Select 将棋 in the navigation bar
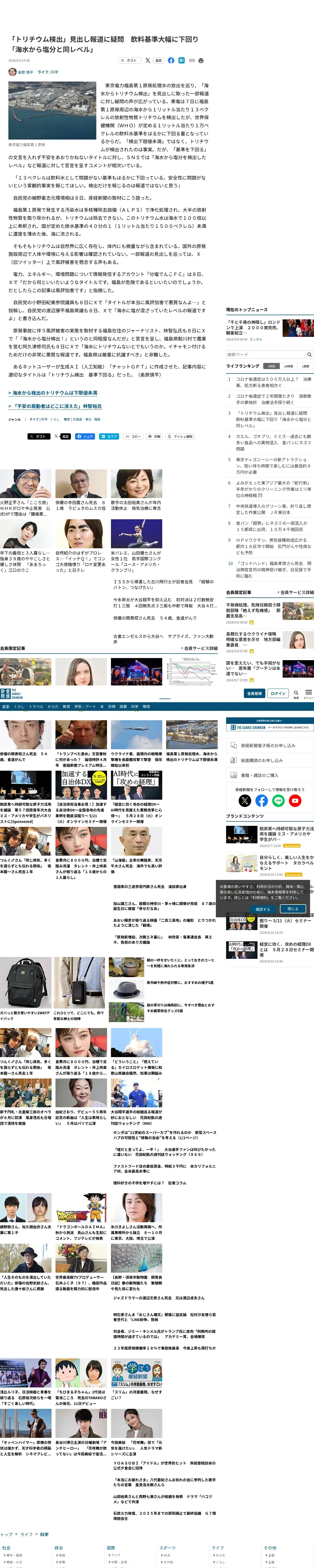Screen dimensions: 314x1568 111,707
